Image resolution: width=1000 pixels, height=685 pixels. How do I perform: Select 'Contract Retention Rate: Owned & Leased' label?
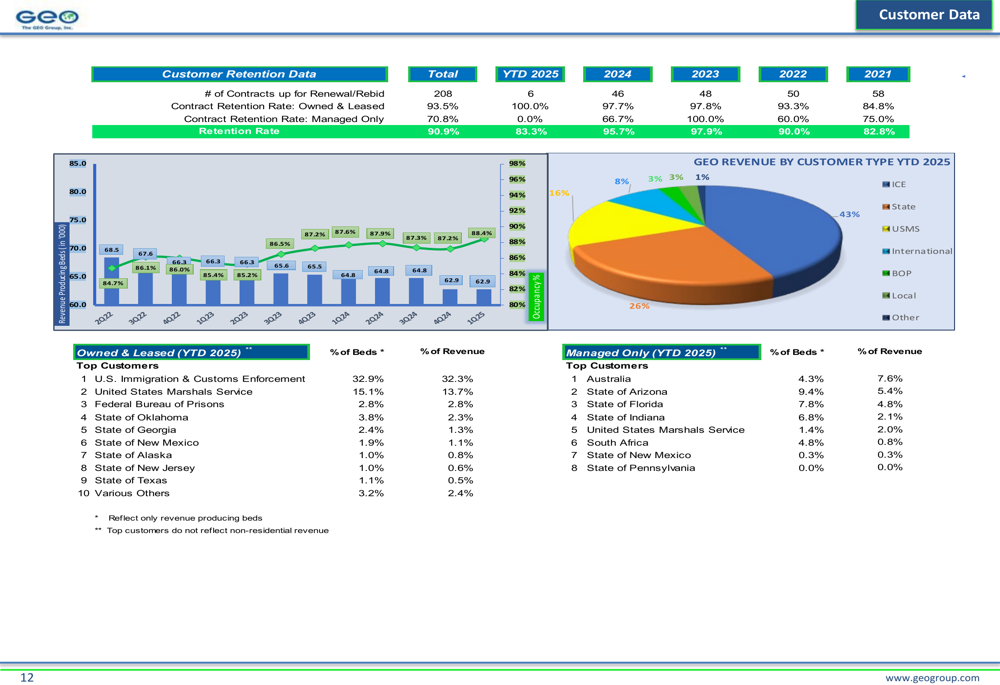pos(277,107)
